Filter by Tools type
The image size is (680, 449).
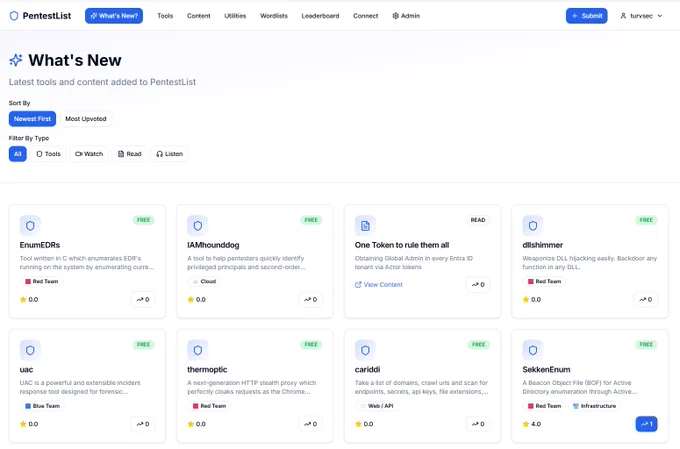tap(49, 154)
